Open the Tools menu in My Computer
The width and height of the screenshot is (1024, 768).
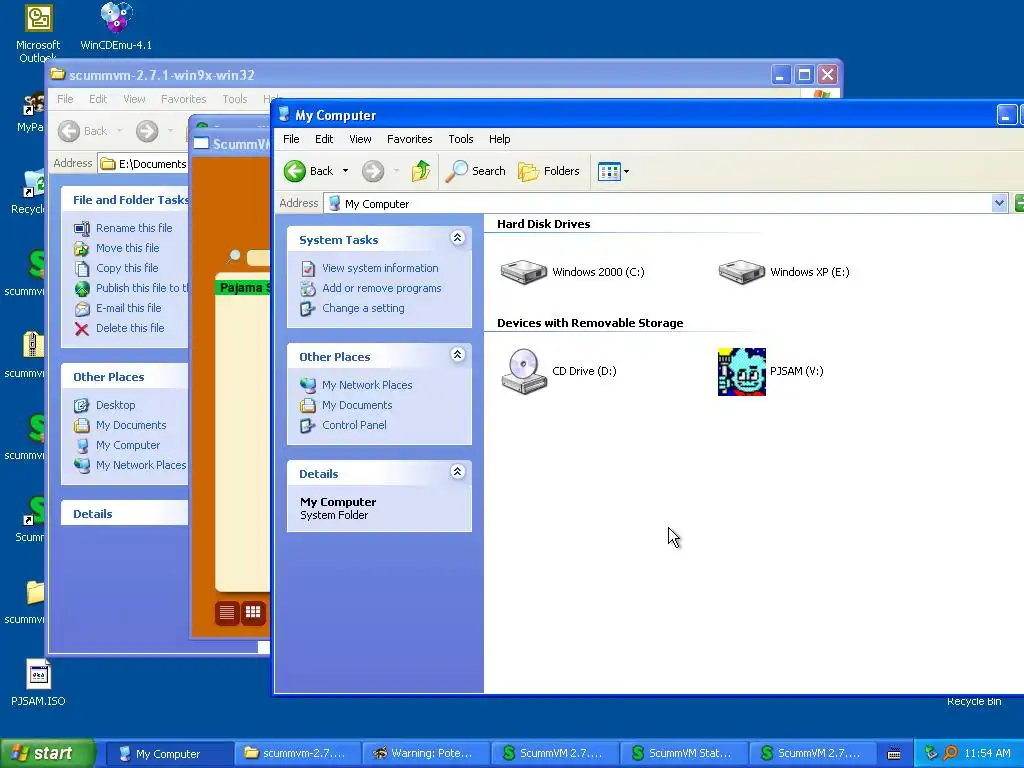click(x=460, y=139)
